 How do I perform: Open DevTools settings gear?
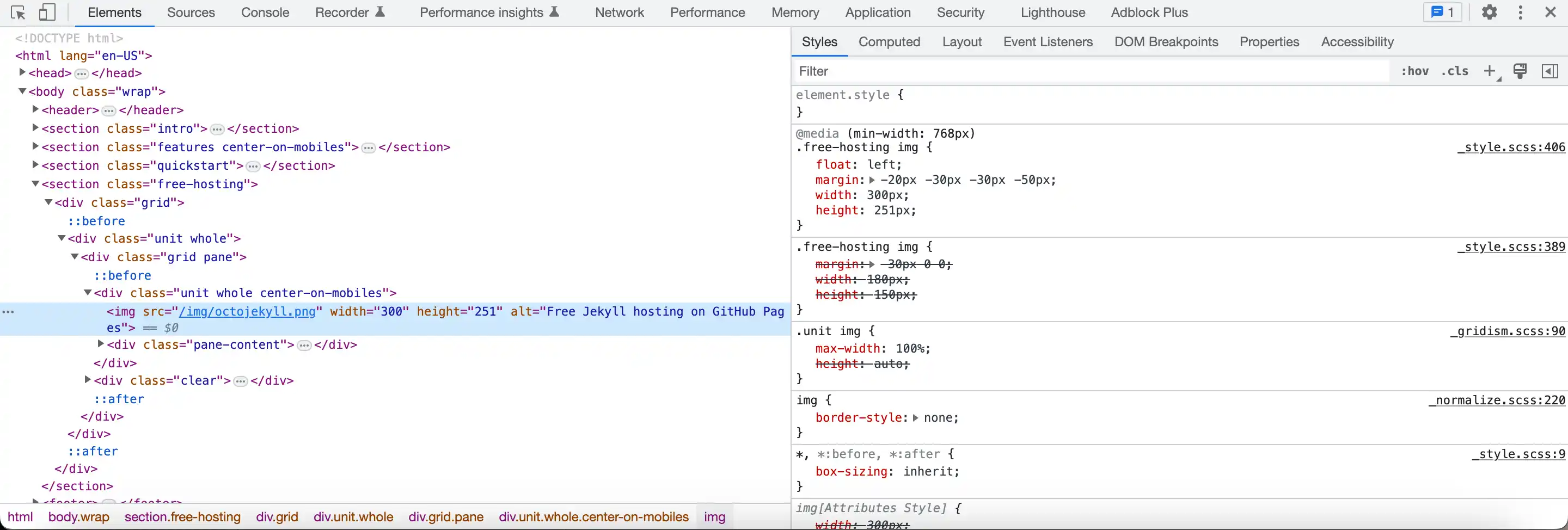pos(1489,12)
